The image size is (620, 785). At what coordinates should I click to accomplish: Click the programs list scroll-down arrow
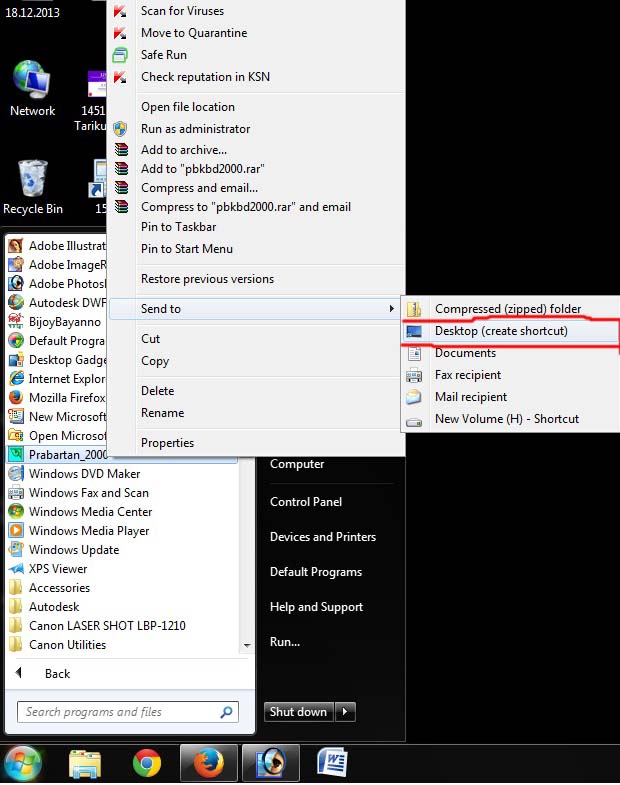click(x=247, y=645)
